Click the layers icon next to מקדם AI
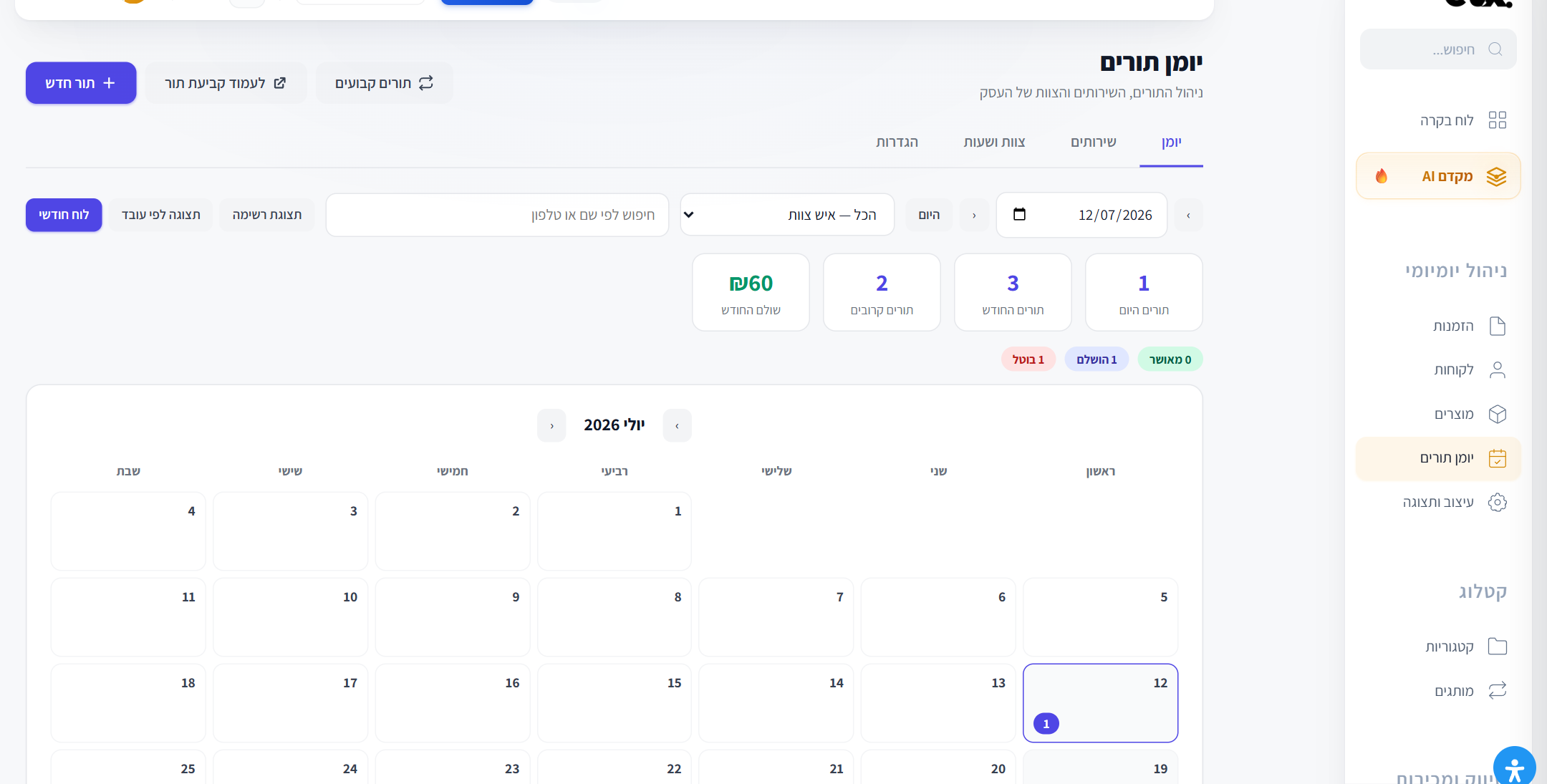 pyautogui.click(x=1496, y=176)
